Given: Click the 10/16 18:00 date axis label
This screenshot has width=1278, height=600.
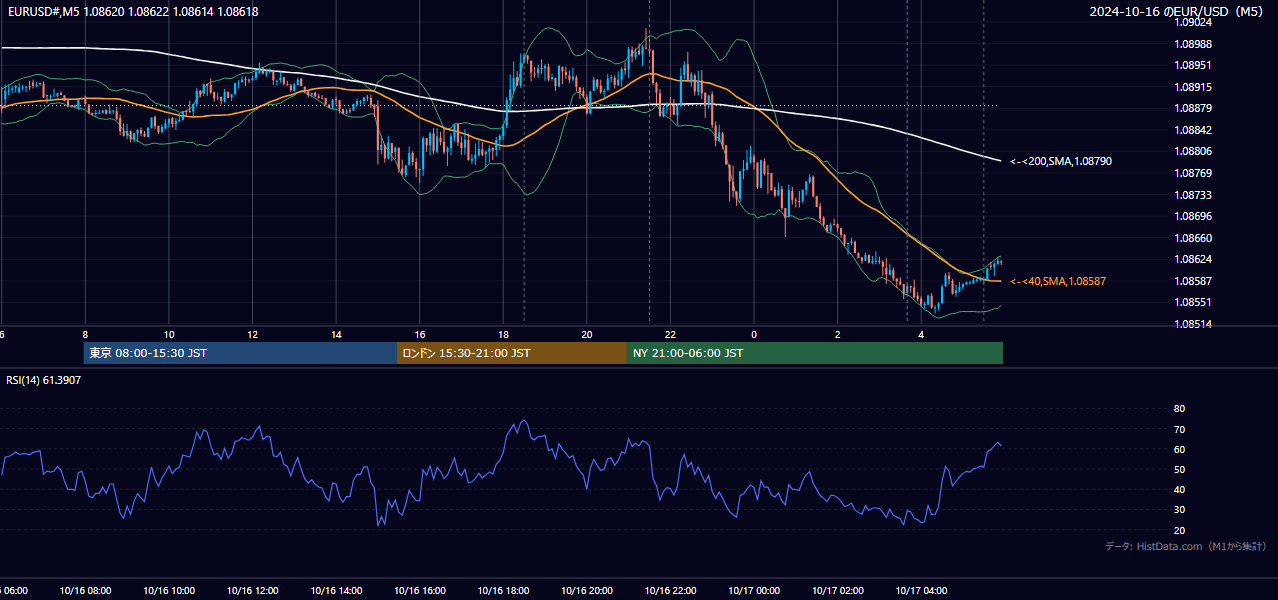Looking at the screenshot, I should click(503, 591).
